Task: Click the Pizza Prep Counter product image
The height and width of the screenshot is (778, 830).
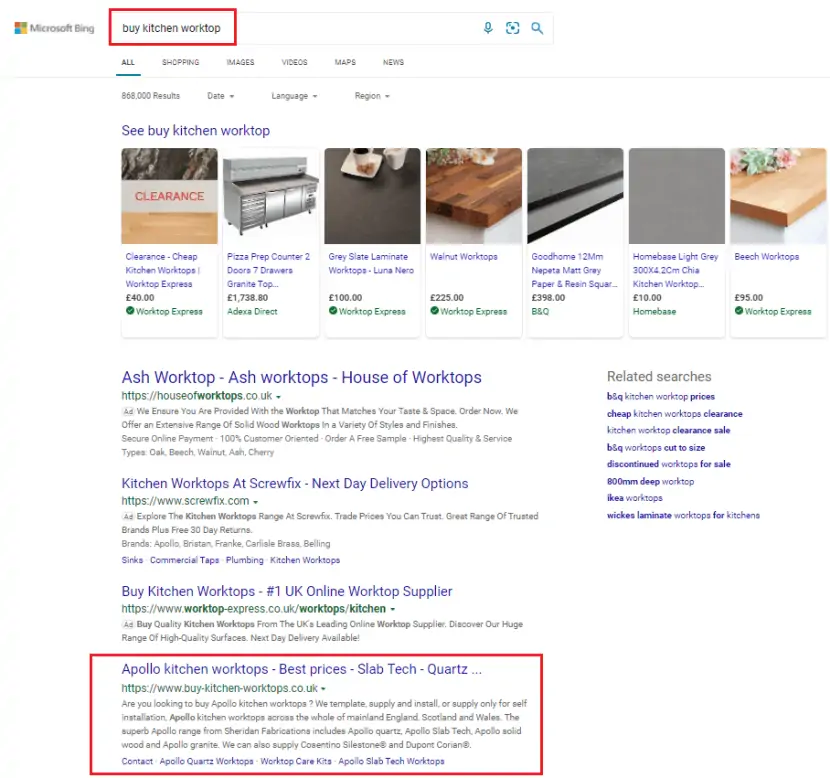Action: click(271, 196)
